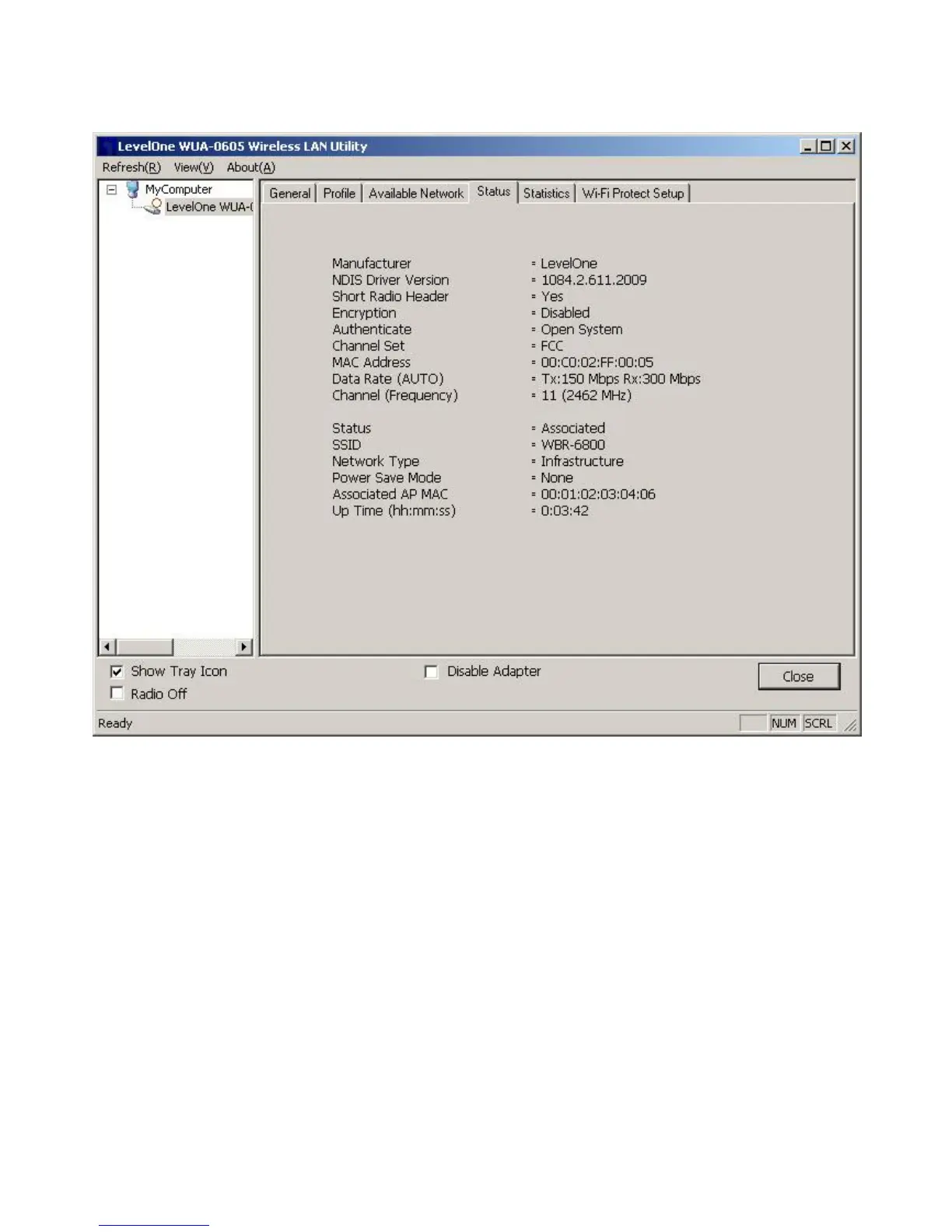
Task: Maximize the Wireless LAN Utility window
Action: click(826, 146)
